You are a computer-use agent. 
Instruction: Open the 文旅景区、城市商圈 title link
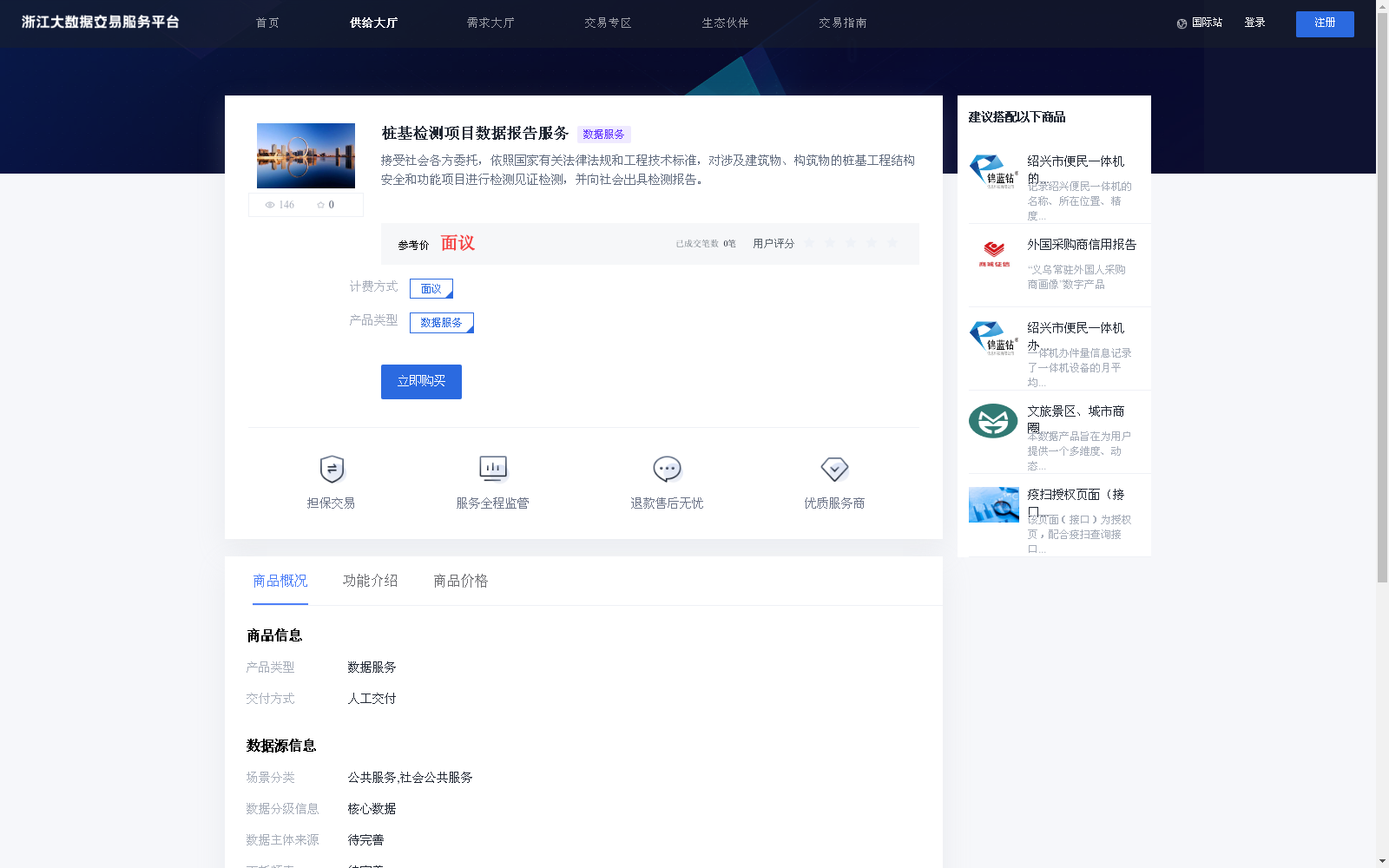(1076, 418)
